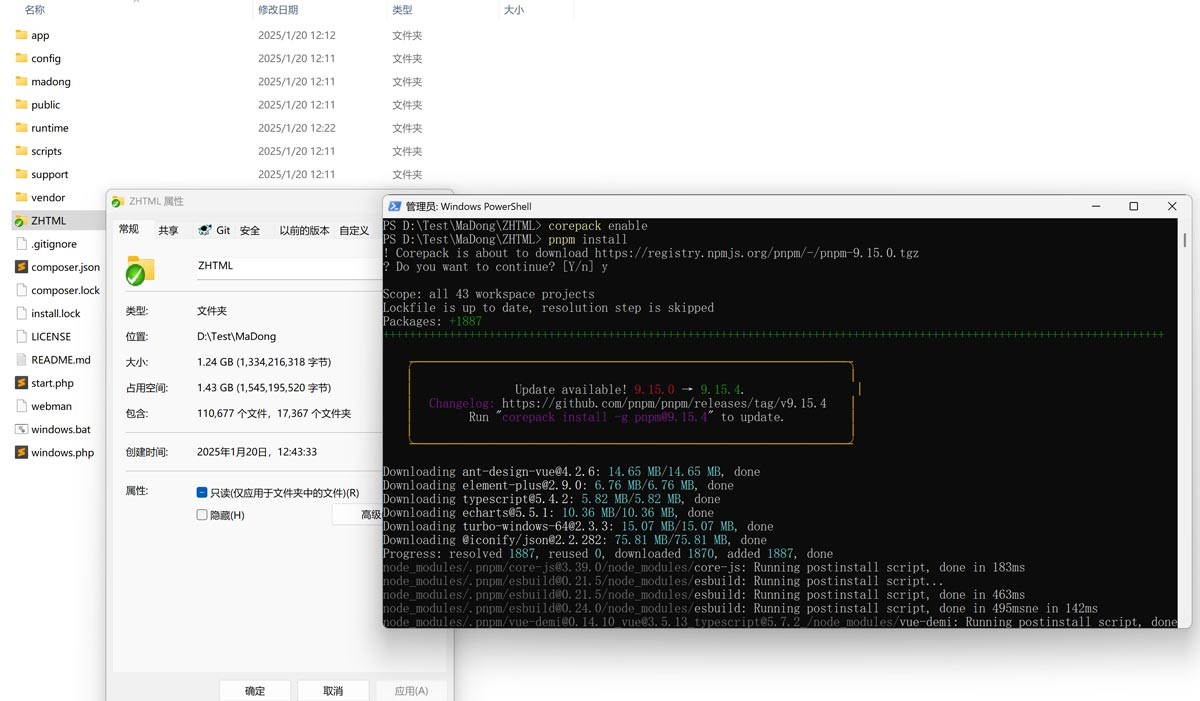Click the 'Scope: all 43 workspace projects' line
The height and width of the screenshot is (701, 1200).
pyautogui.click(x=488, y=294)
